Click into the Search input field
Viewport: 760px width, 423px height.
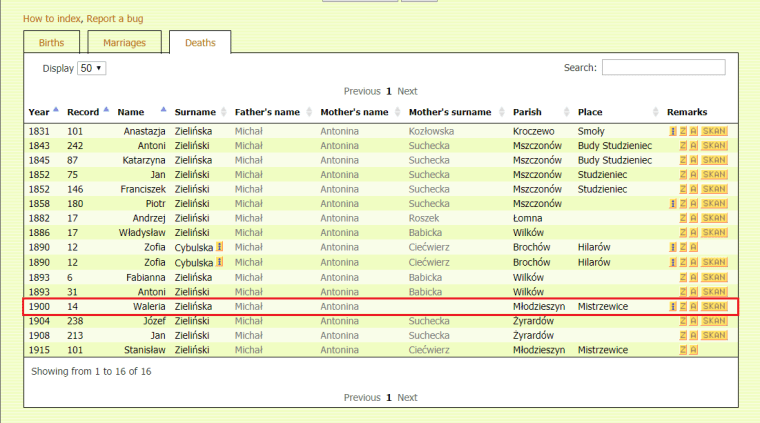pos(663,68)
